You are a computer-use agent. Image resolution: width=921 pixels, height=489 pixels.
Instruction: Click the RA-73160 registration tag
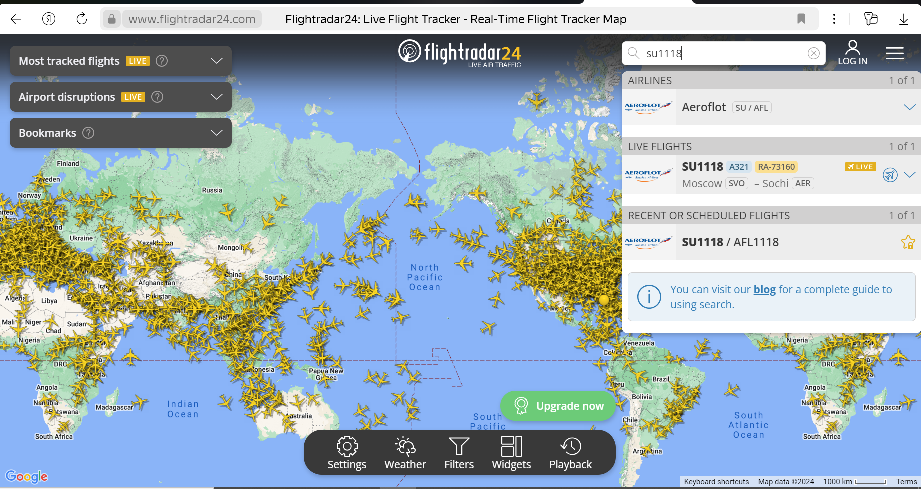click(x=777, y=167)
